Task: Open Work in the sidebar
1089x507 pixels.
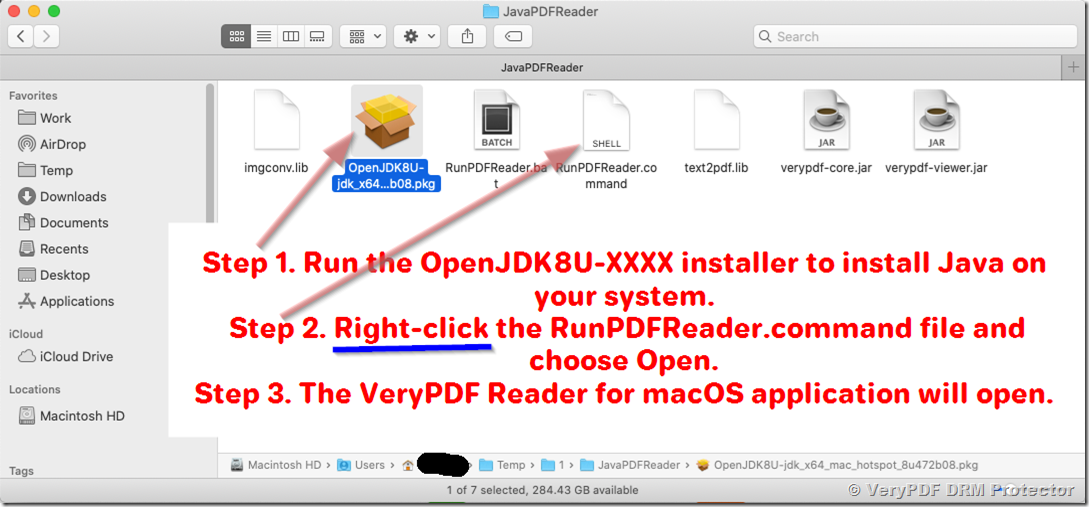Action: [x=55, y=118]
